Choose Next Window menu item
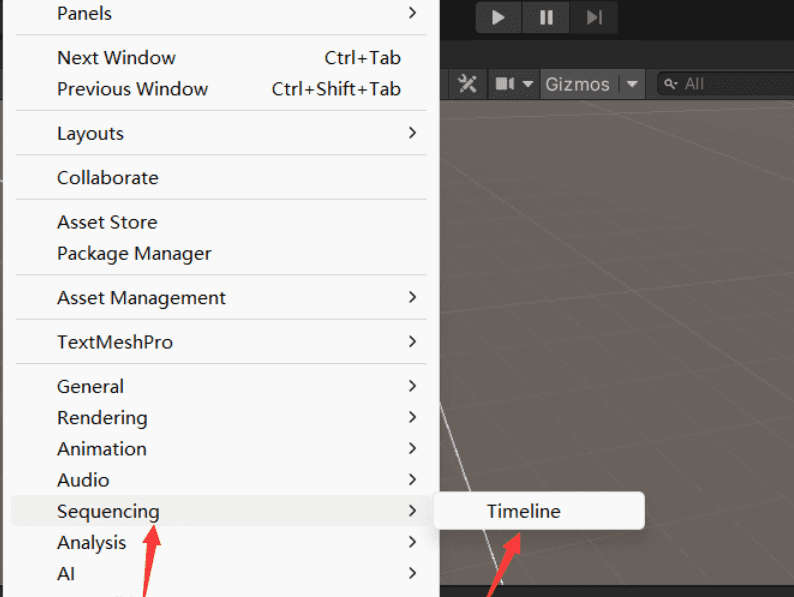 [x=116, y=58]
